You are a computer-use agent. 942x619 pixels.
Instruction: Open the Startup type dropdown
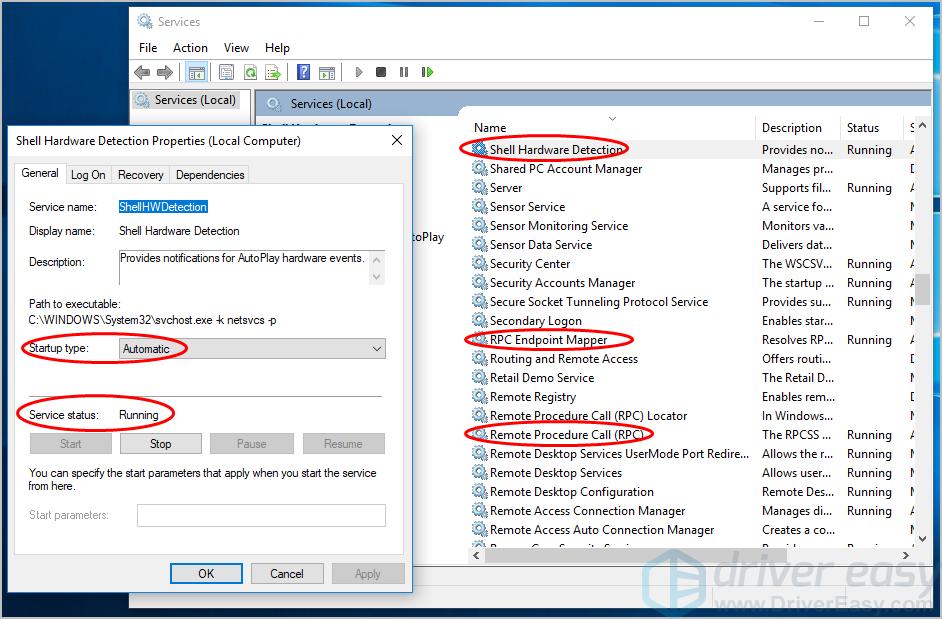point(252,349)
